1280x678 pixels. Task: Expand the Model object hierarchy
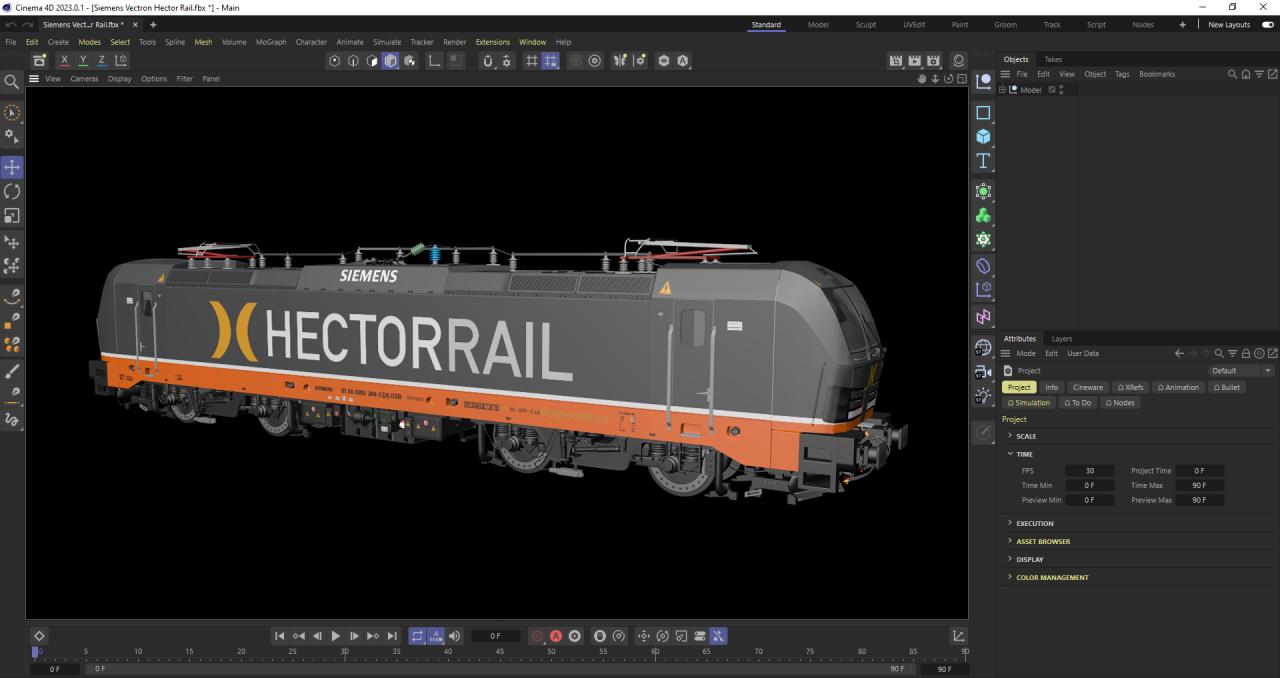[1002, 90]
